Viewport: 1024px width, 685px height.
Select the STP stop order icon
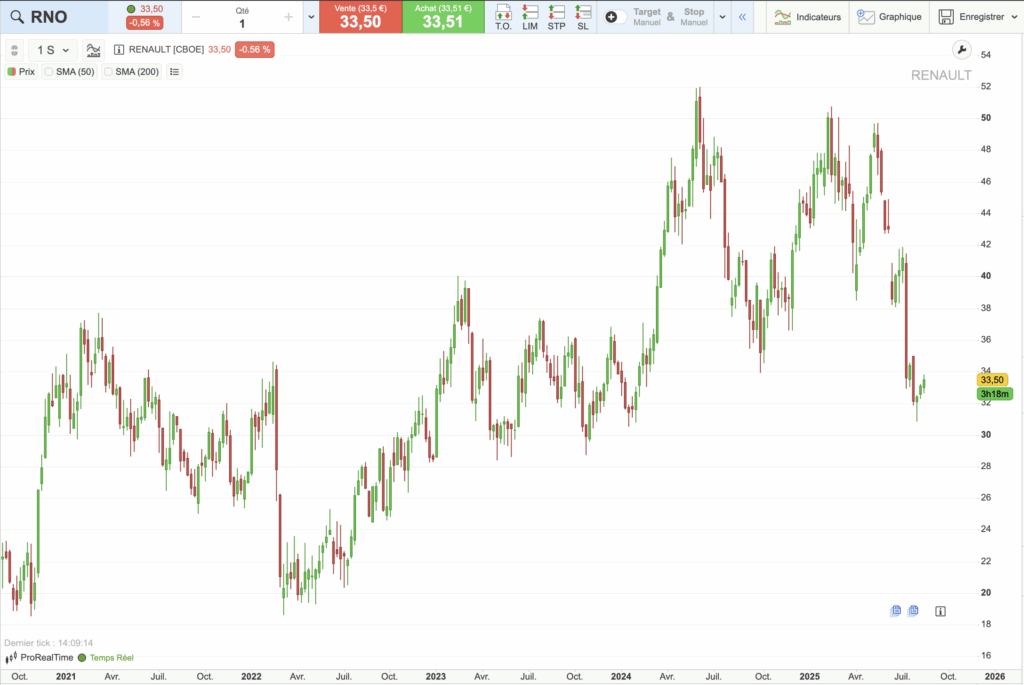click(557, 16)
